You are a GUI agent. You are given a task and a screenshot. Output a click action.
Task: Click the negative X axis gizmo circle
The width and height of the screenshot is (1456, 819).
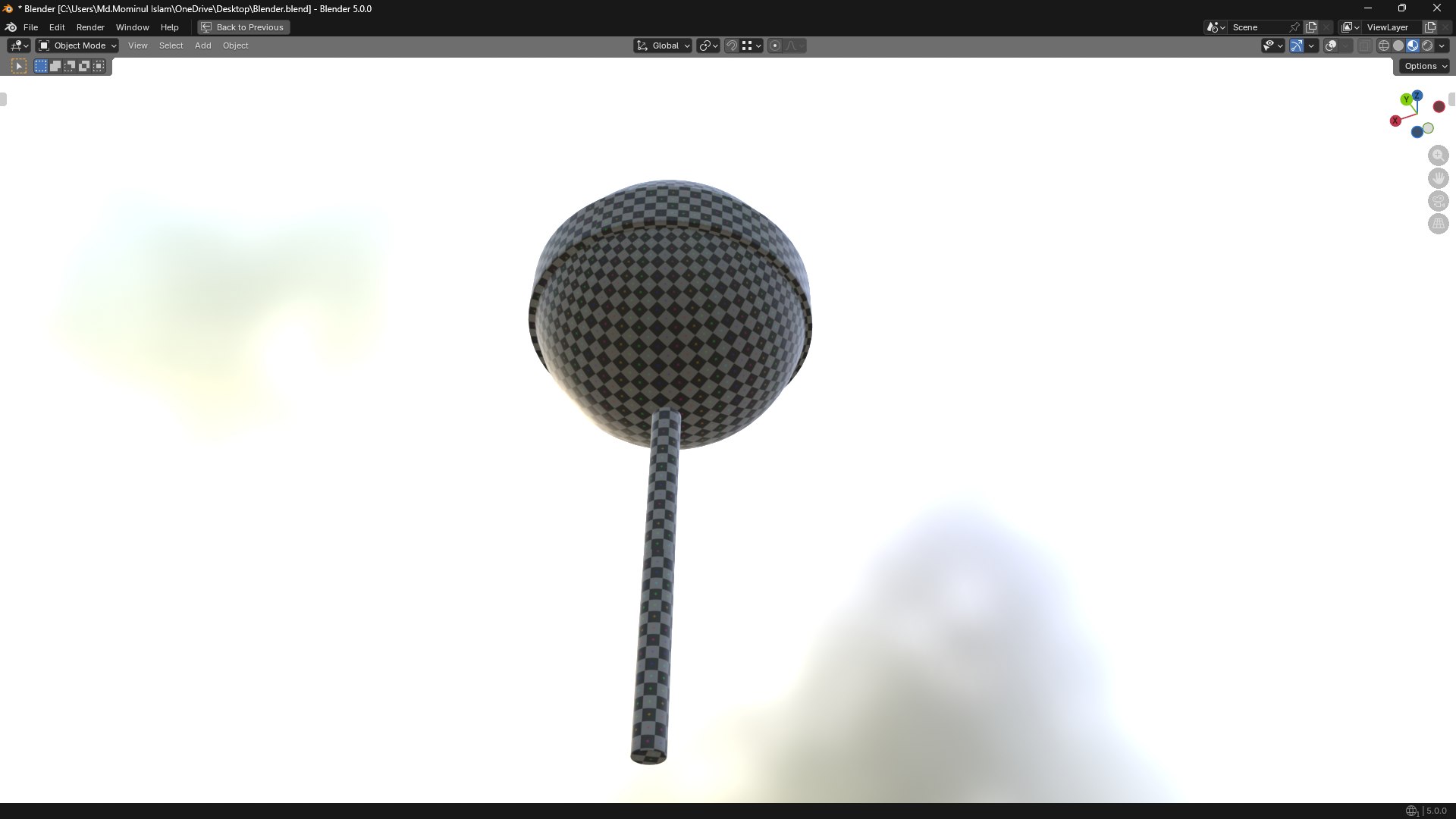click(1439, 107)
